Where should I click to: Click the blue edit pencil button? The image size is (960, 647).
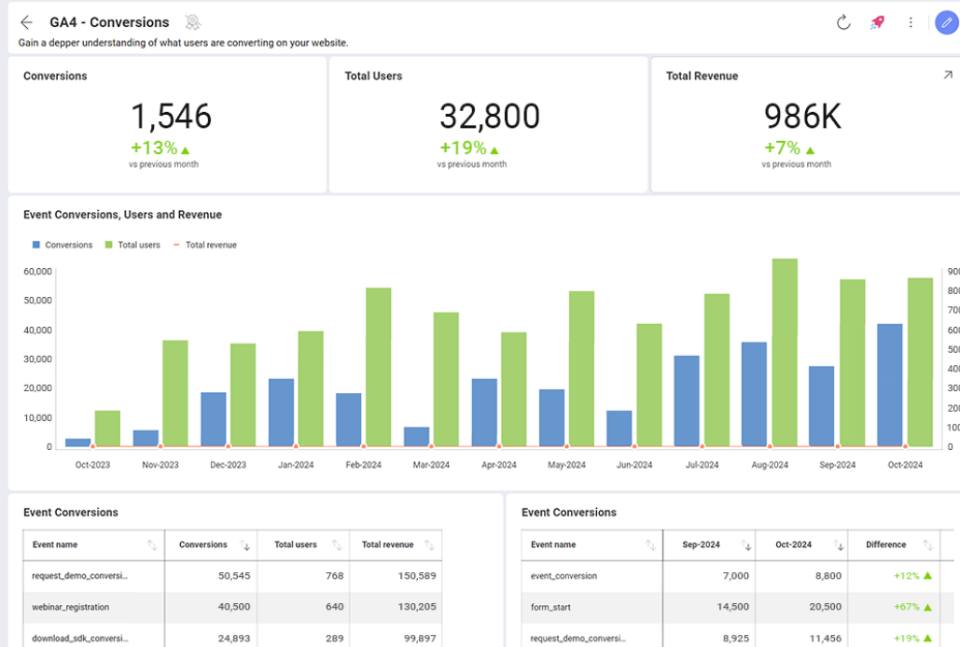(x=947, y=23)
